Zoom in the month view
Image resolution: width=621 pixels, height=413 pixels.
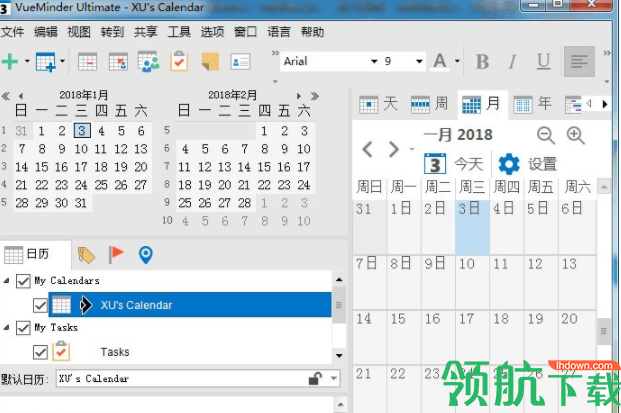575,135
